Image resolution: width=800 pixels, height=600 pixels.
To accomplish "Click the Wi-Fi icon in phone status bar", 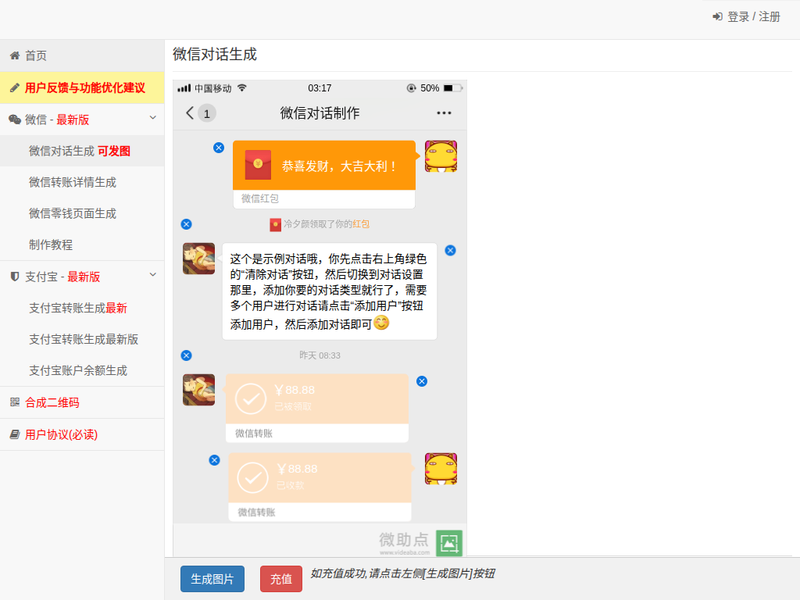I will [242, 88].
